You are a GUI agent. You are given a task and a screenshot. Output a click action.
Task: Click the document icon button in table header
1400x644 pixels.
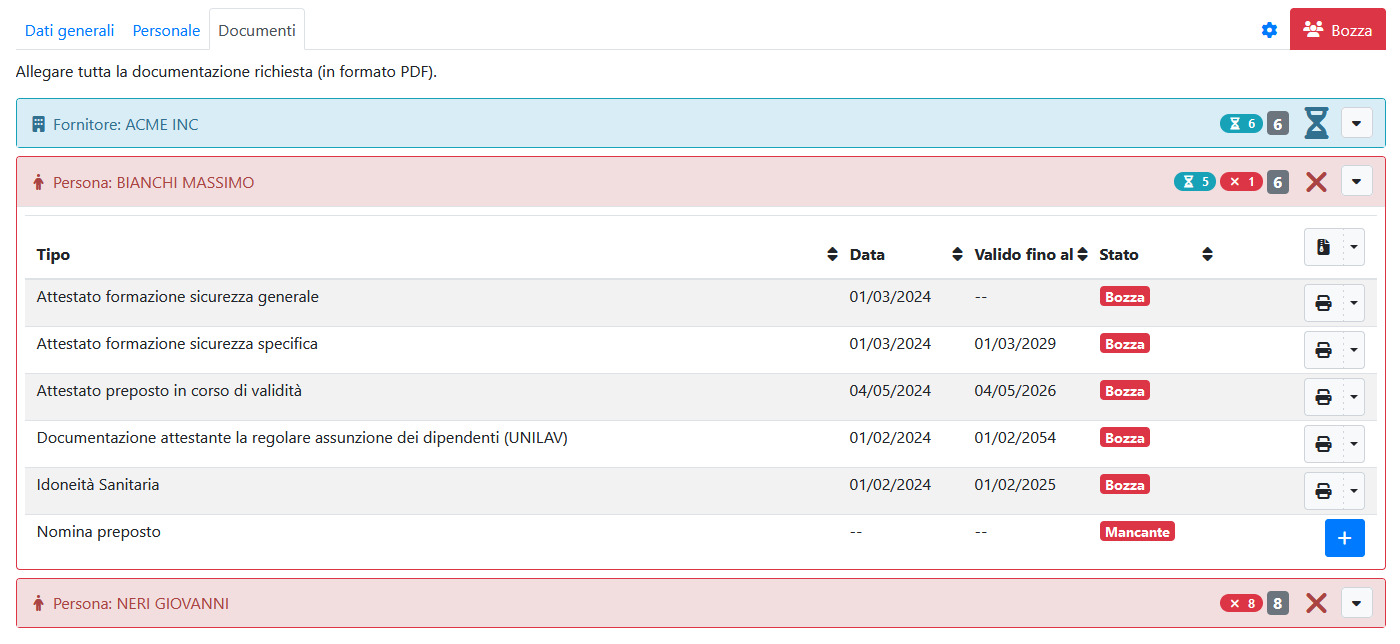coord(1323,247)
